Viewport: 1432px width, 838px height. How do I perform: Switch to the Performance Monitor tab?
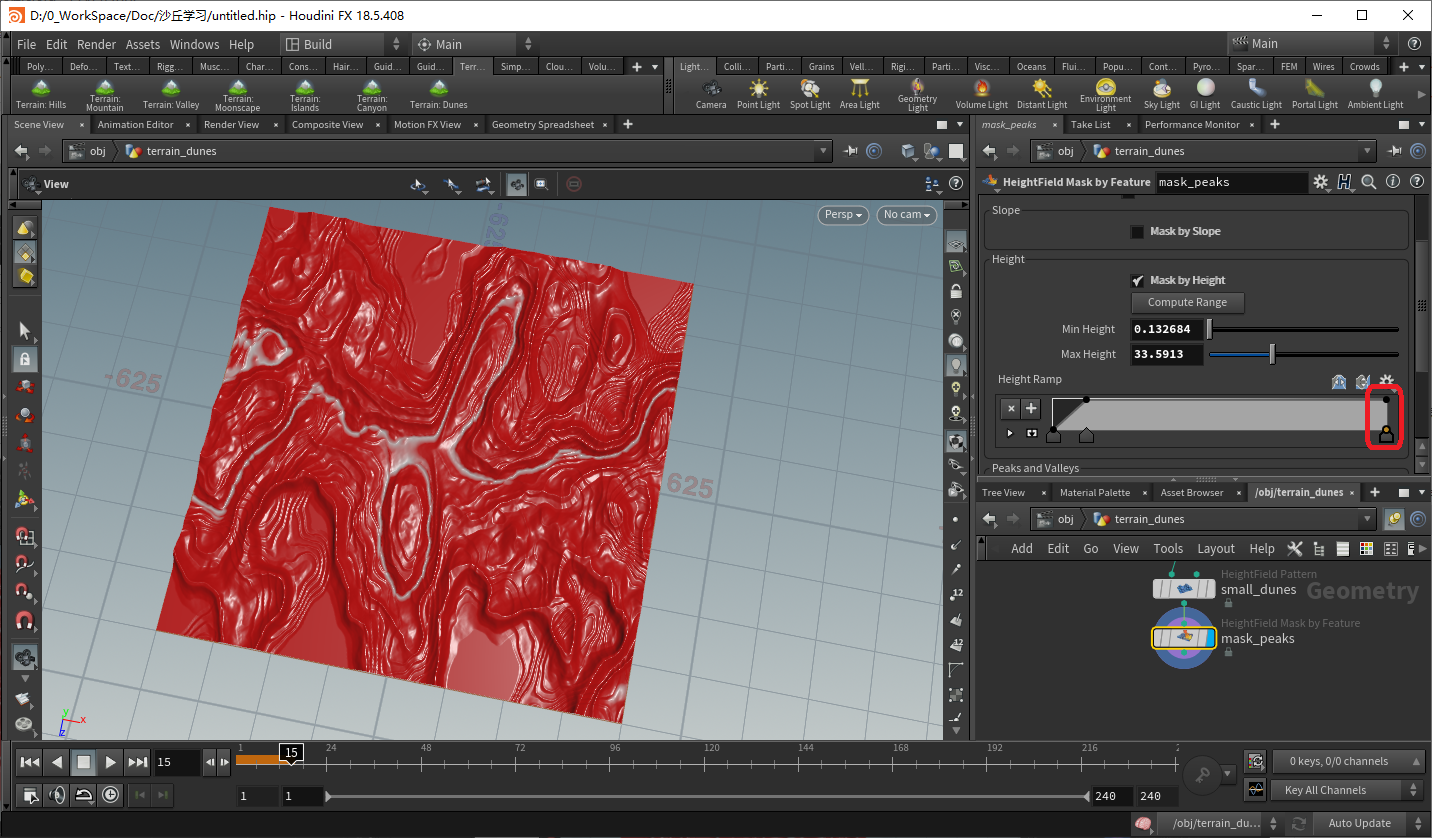1192,125
